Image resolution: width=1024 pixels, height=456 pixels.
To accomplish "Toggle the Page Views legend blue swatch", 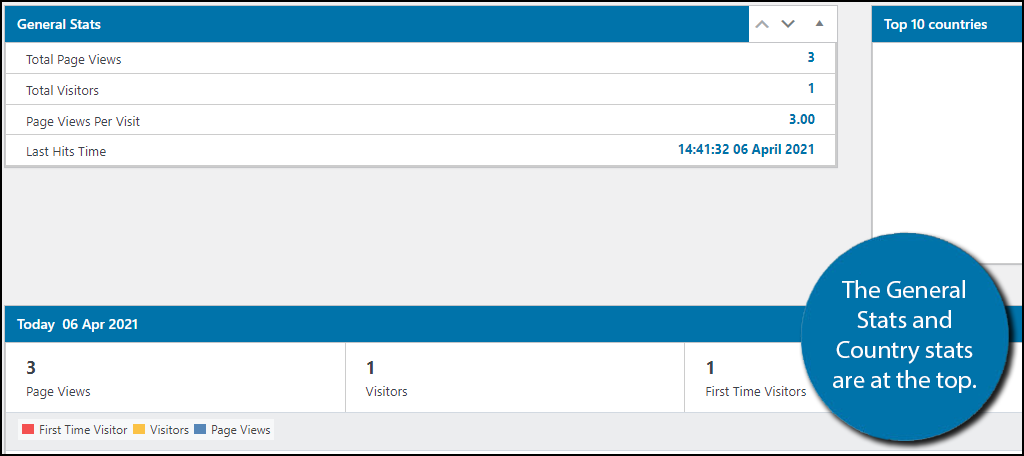I will 201,430.
